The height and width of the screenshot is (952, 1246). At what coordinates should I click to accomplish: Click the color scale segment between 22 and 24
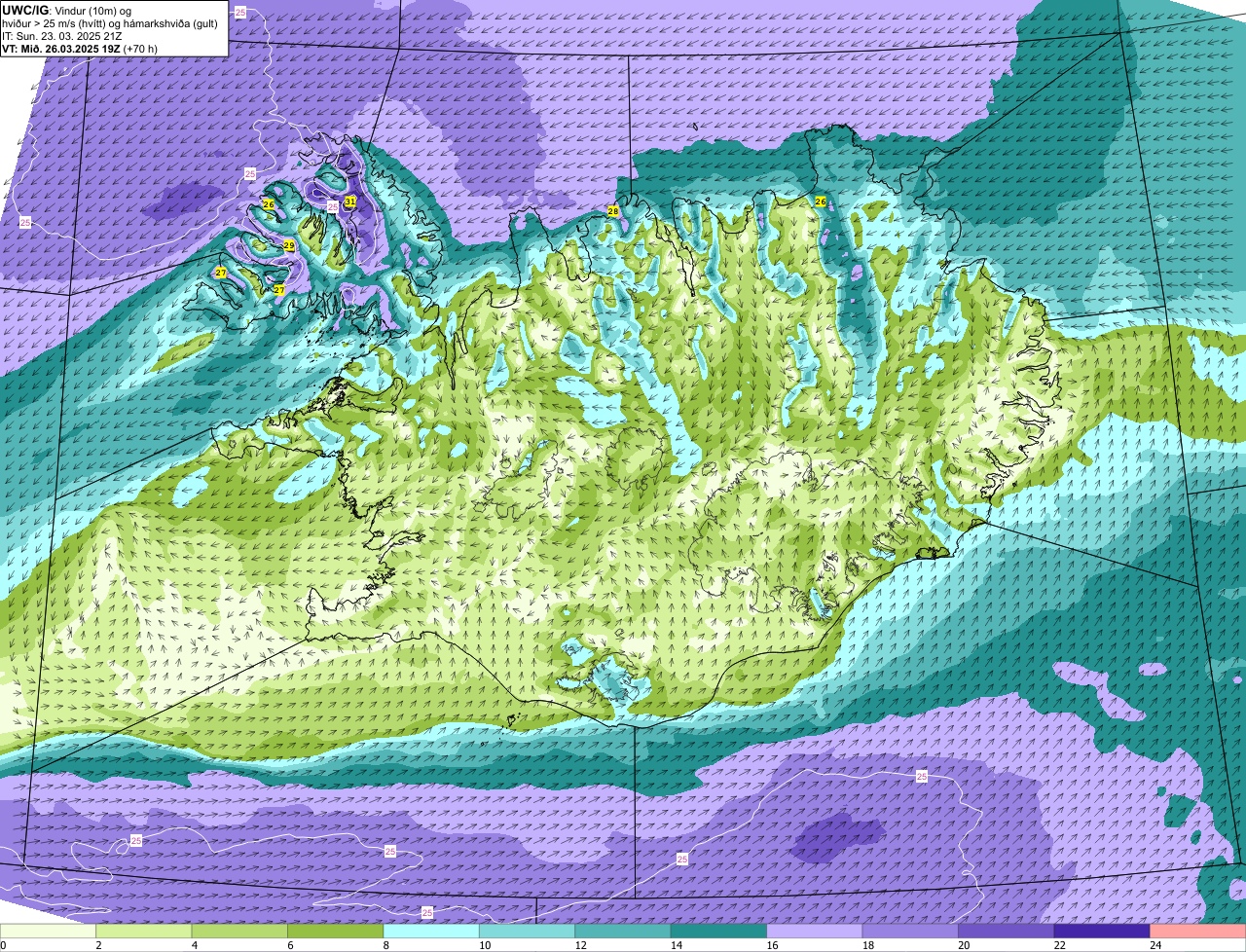pyautogui.click(x=1103, y=931)
